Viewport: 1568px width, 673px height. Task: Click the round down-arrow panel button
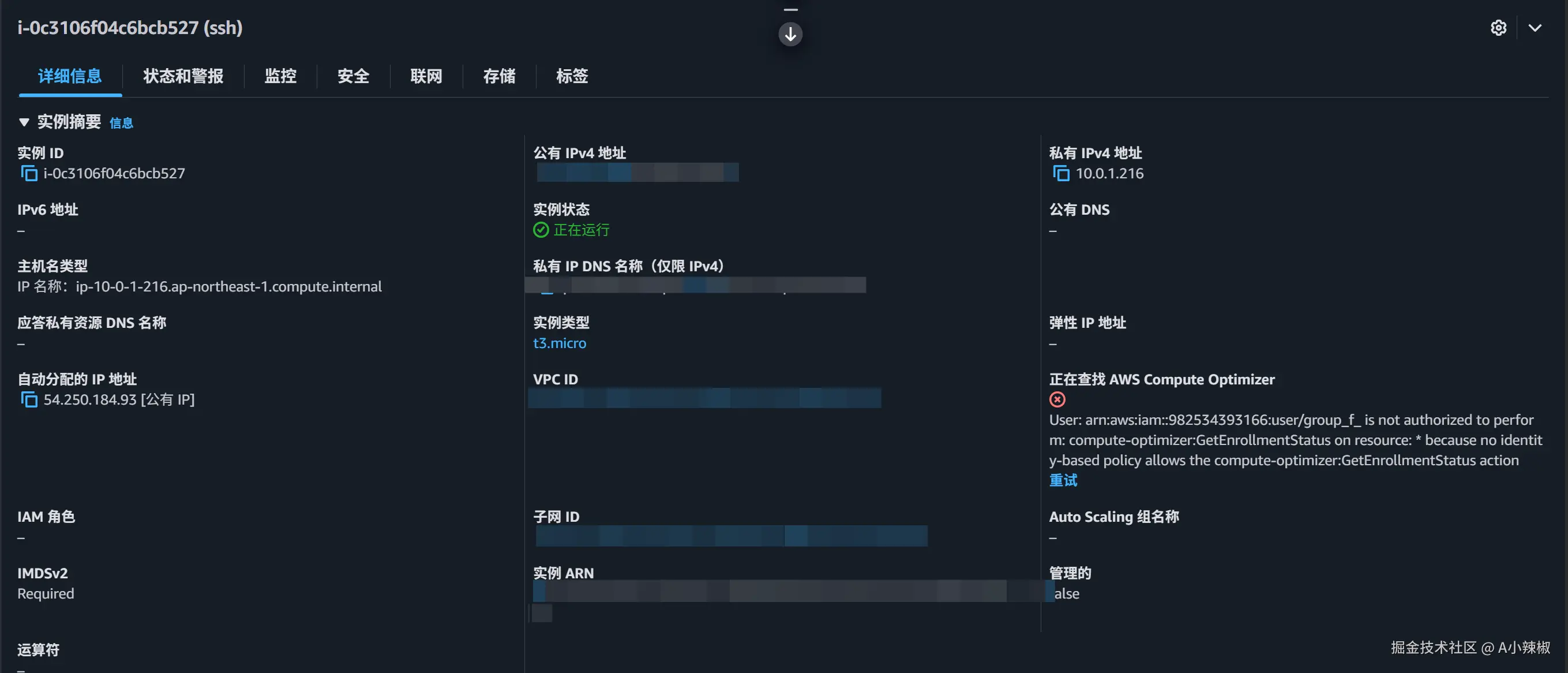coord(790,34)
